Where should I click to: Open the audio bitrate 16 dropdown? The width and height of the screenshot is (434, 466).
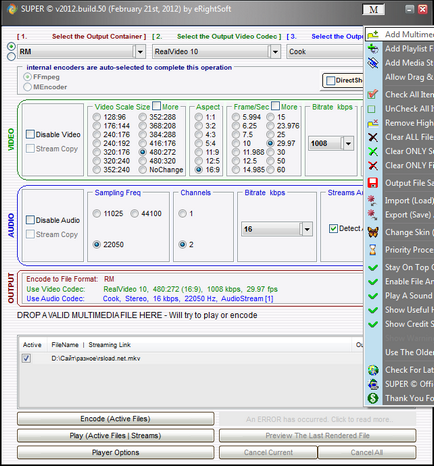[x=307, y=229]
